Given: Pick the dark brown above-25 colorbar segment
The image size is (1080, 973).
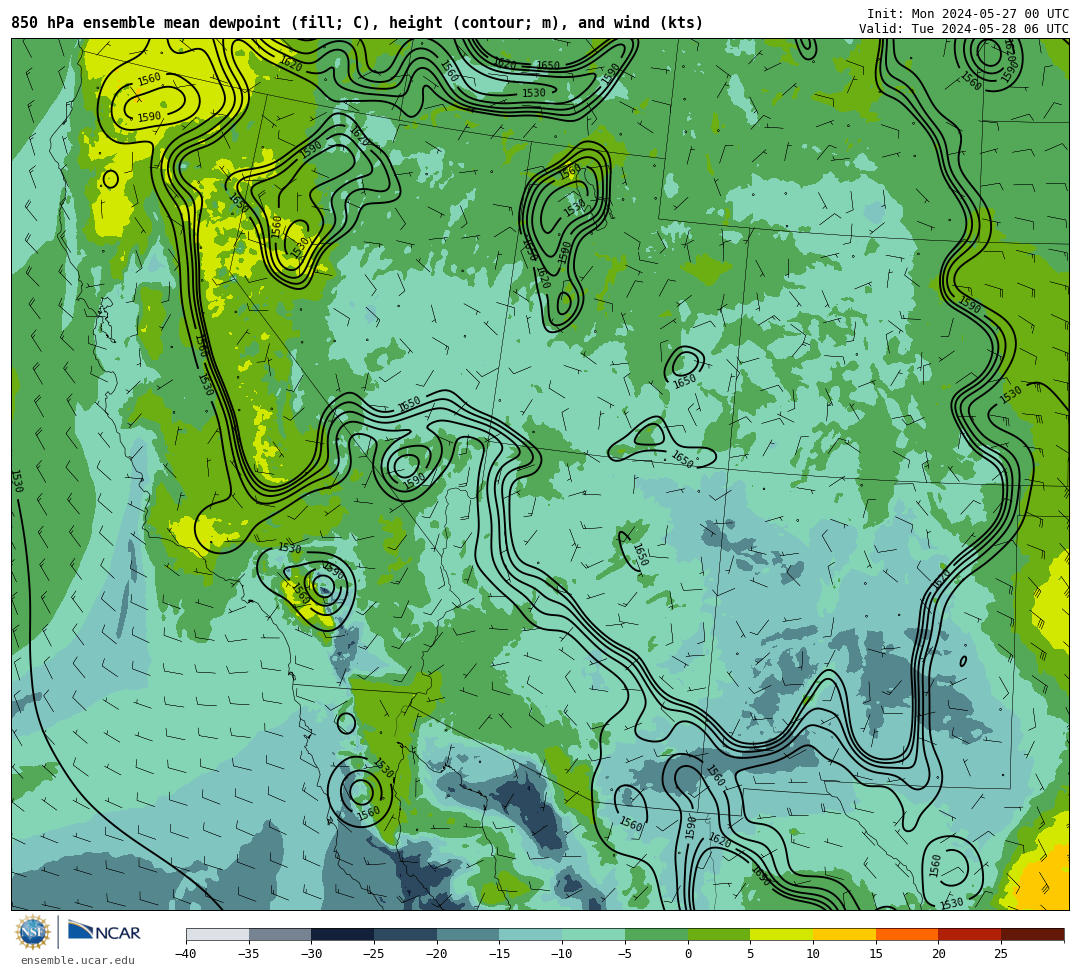Looking at the screenshot, I should [1032, 934].
